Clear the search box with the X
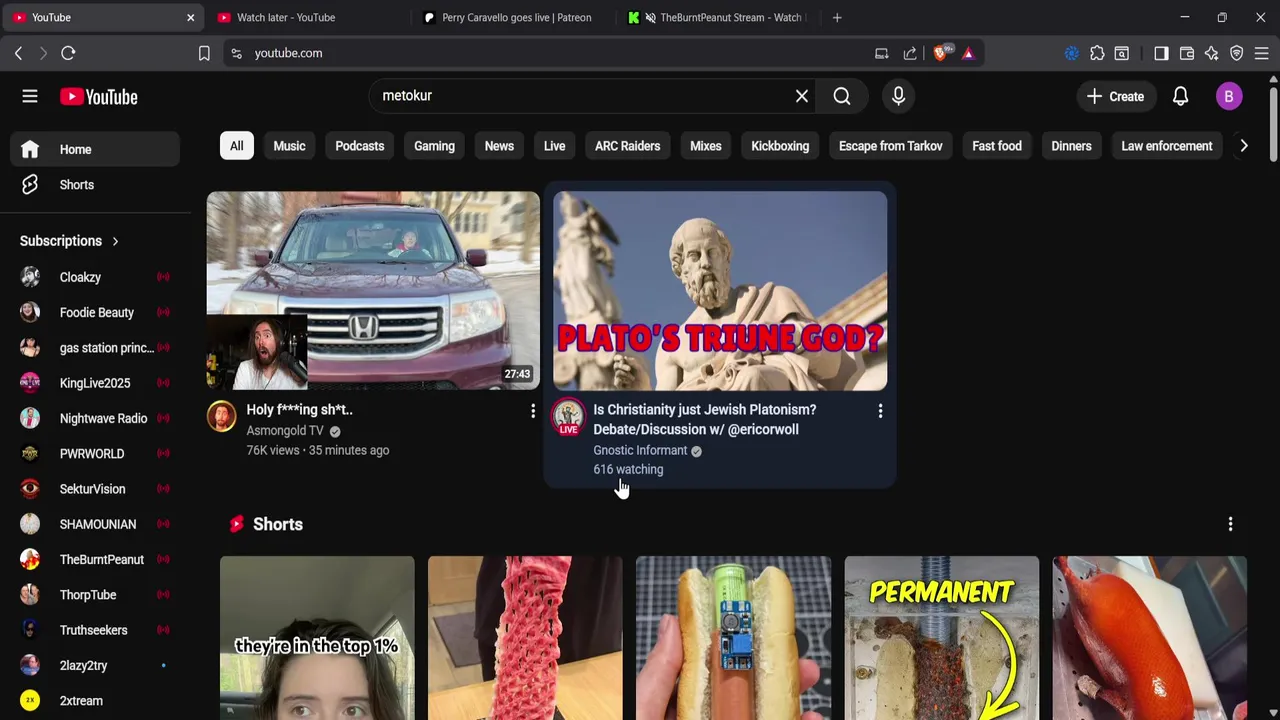 pyautogui.click(x=802, y=96)
